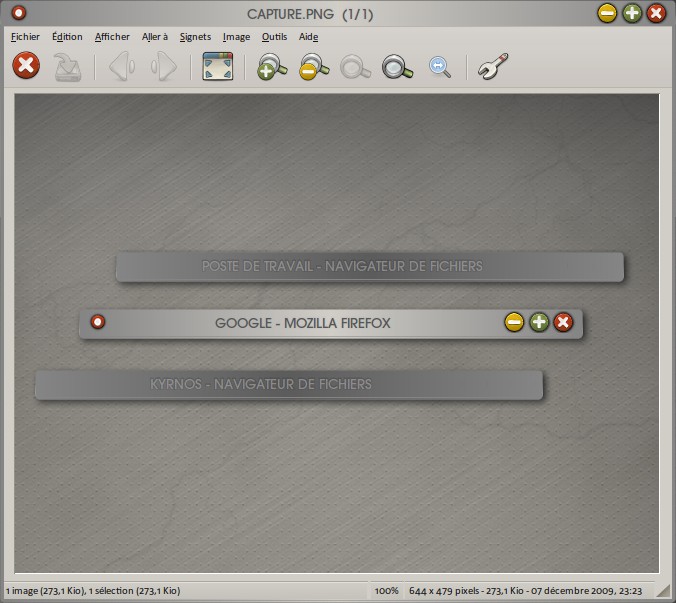Click the red circle menu icon on the Firefox bar

point(97,322)
